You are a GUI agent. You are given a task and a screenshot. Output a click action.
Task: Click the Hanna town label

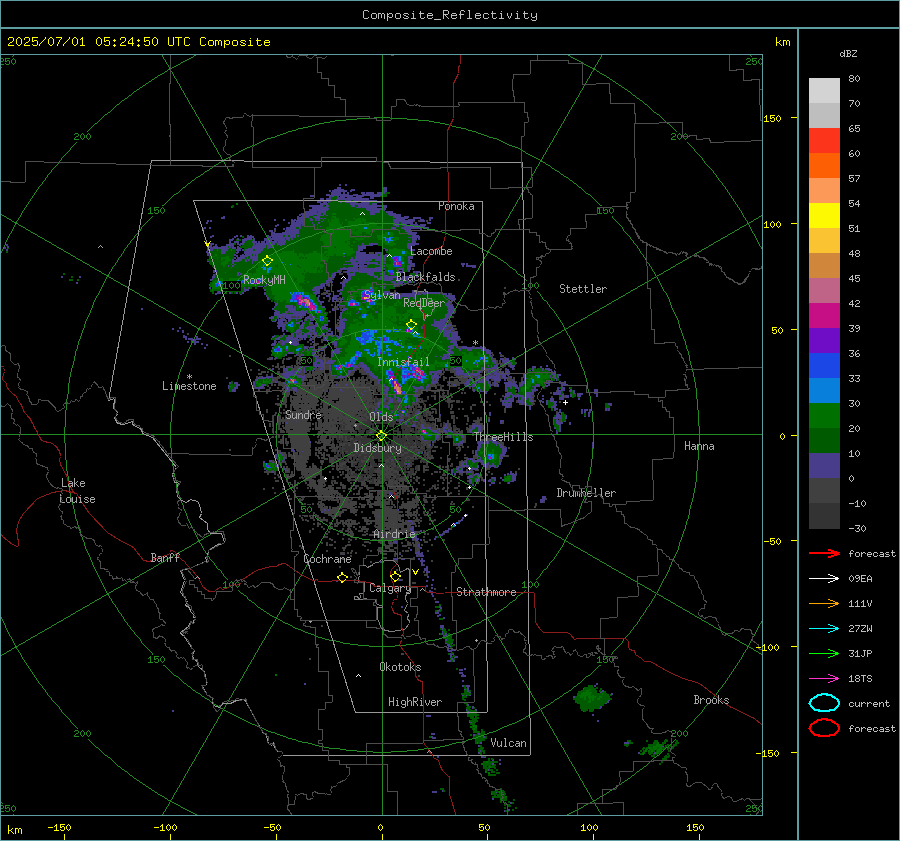click(699, 446)
